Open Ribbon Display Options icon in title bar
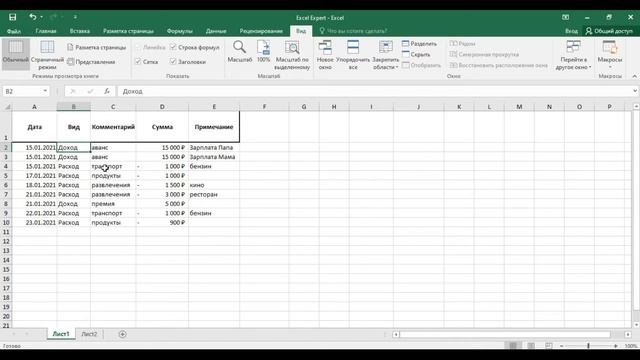Image resolution: width=640 pixels, height=360 pixels. [x=565, y=17]
